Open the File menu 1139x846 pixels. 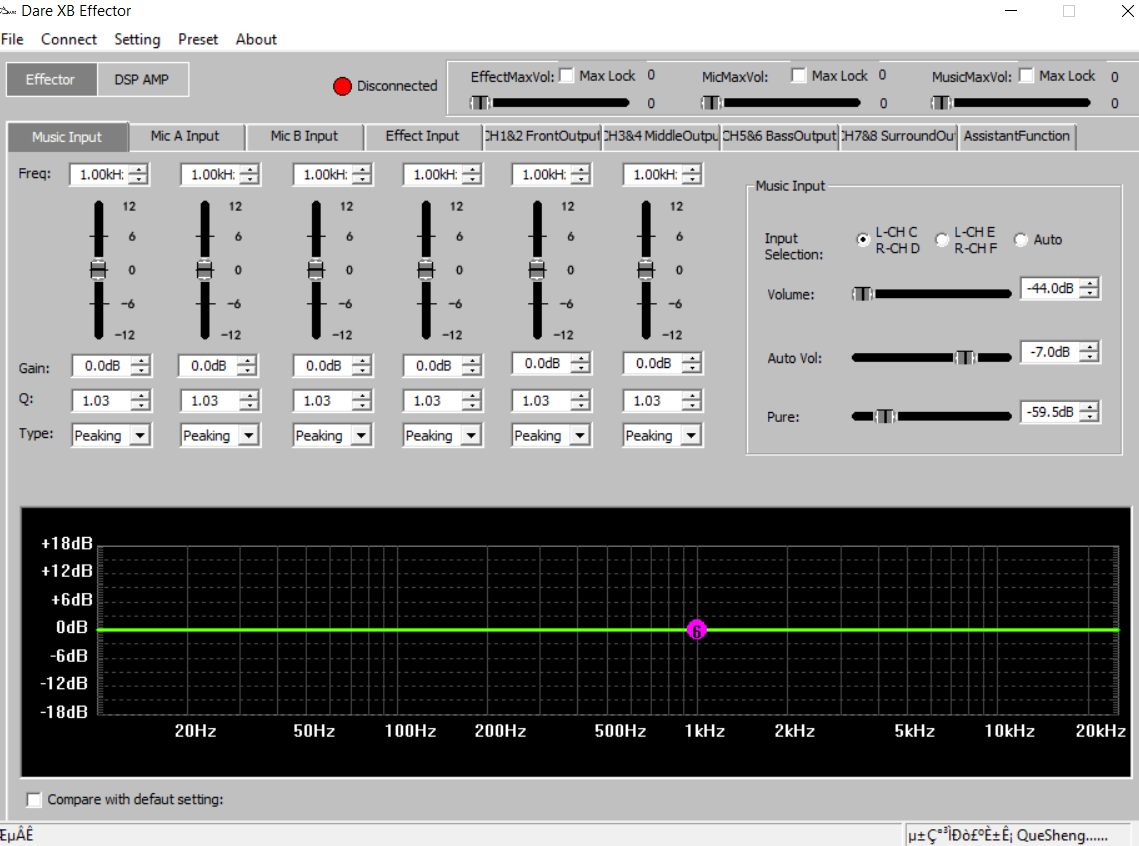(x=12, y=39)
